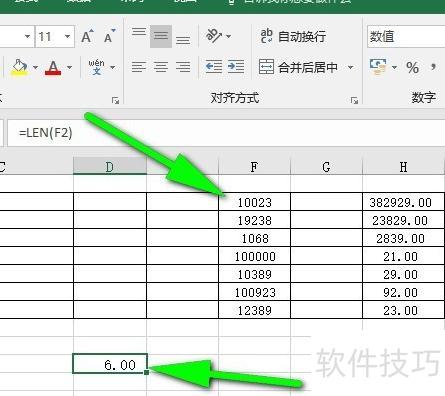
Task: Align text right
Action: [x=183, y=67]
